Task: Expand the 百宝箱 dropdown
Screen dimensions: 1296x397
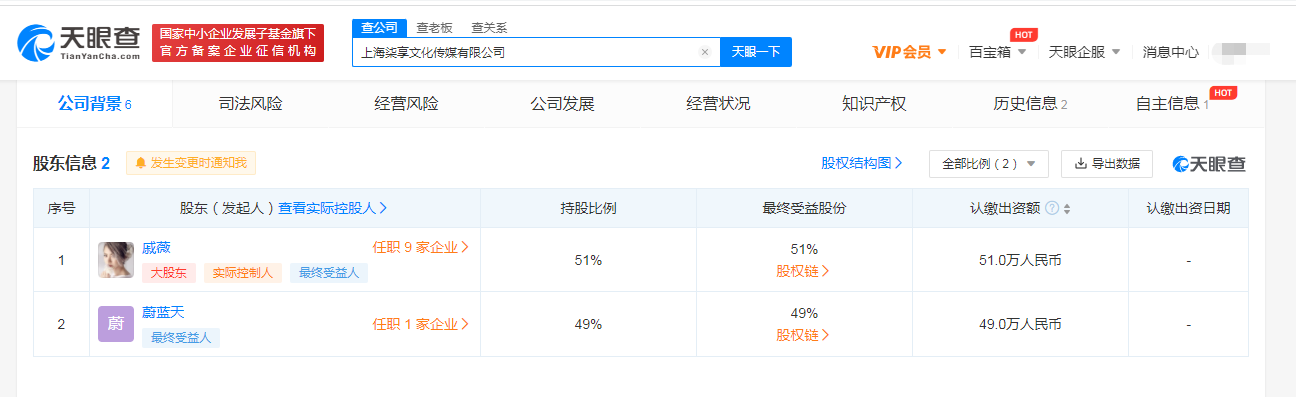Action: 998,52
